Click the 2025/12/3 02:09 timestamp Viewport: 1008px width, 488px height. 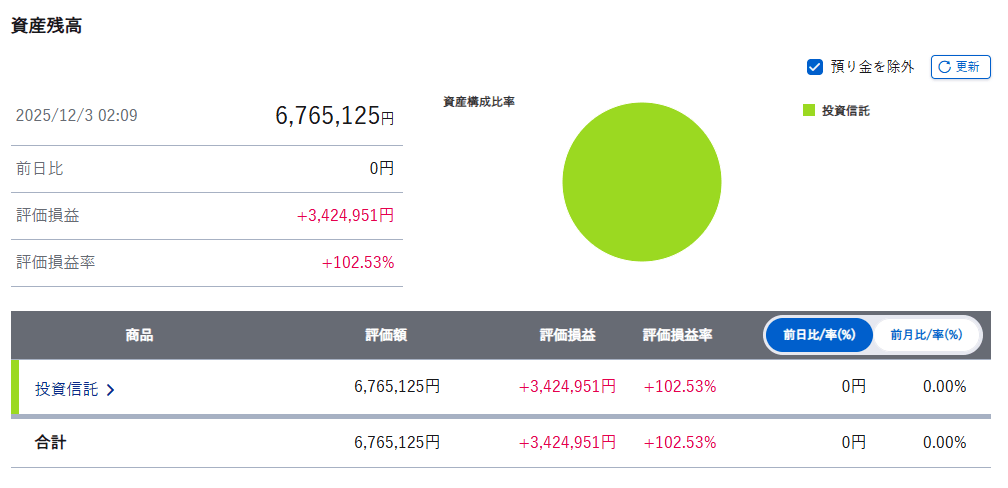(x=77, y=116)
